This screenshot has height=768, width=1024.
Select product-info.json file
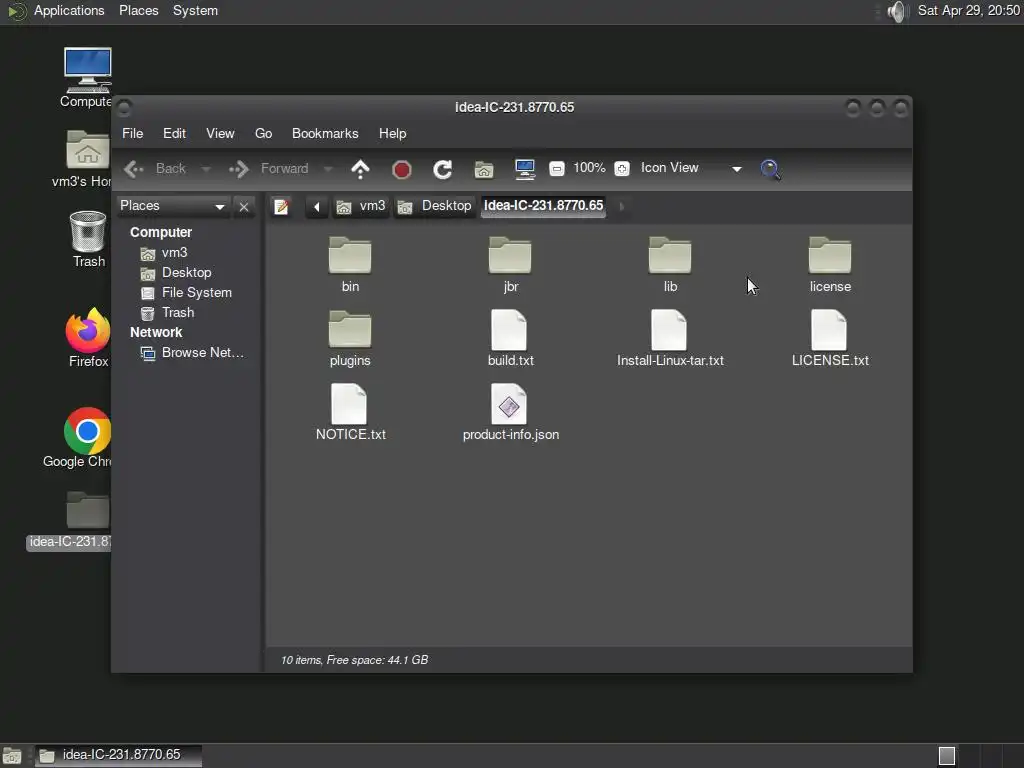coord(510,412)
